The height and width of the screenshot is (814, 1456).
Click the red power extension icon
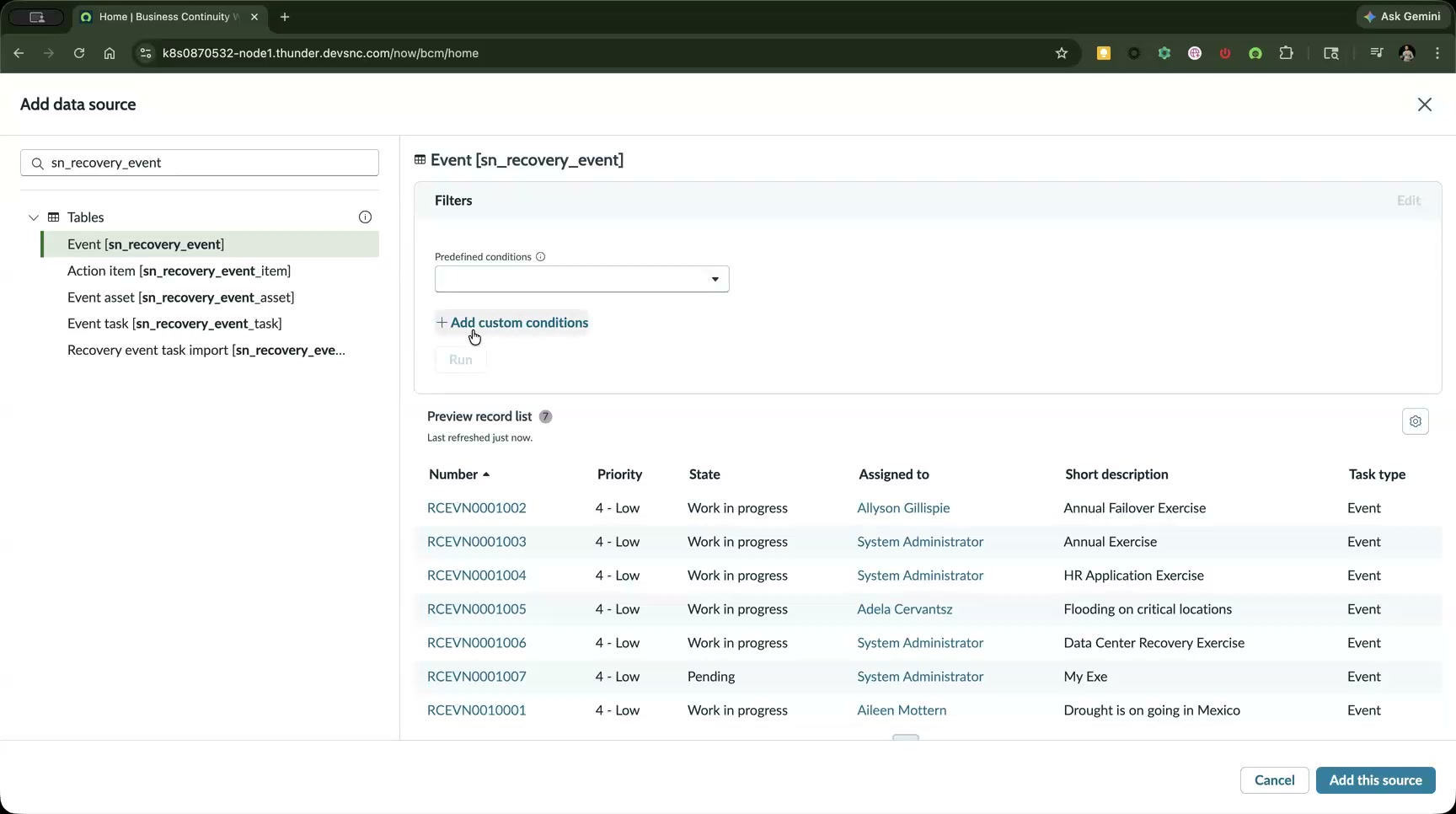pyautogui.click(x=1225, y=53)
